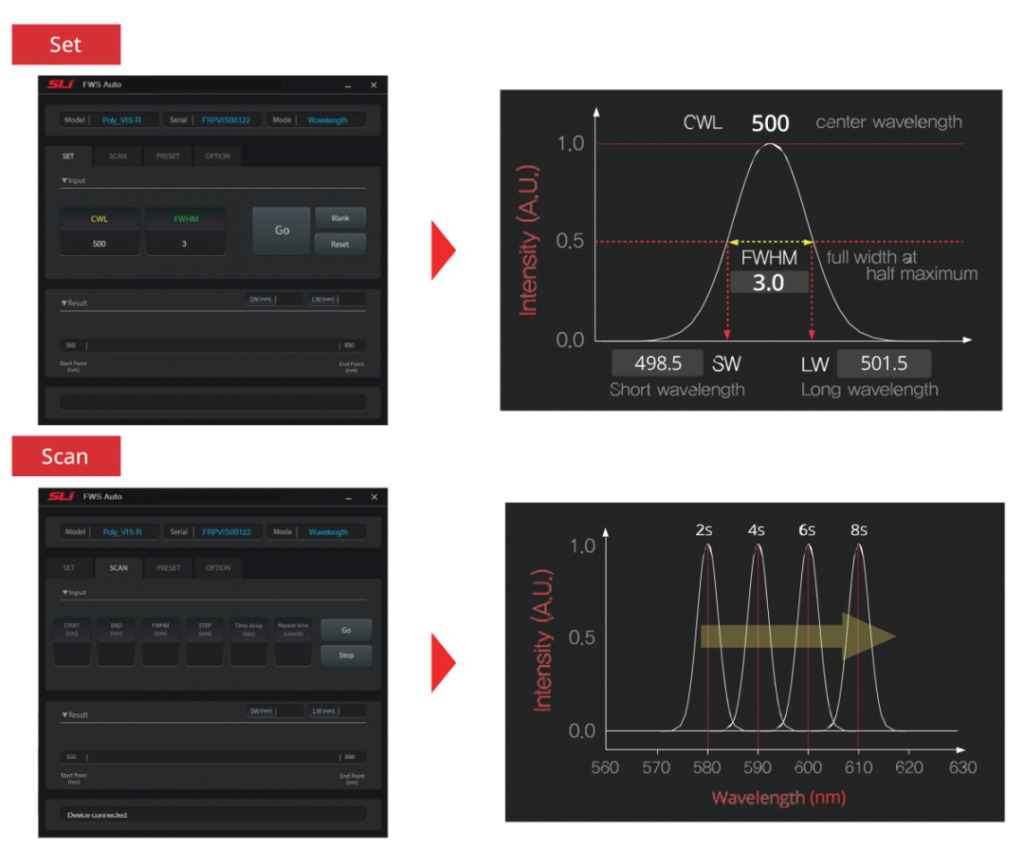Click the wavelength range bar above Device connected
1024x868 pixels.
point(212,757)
